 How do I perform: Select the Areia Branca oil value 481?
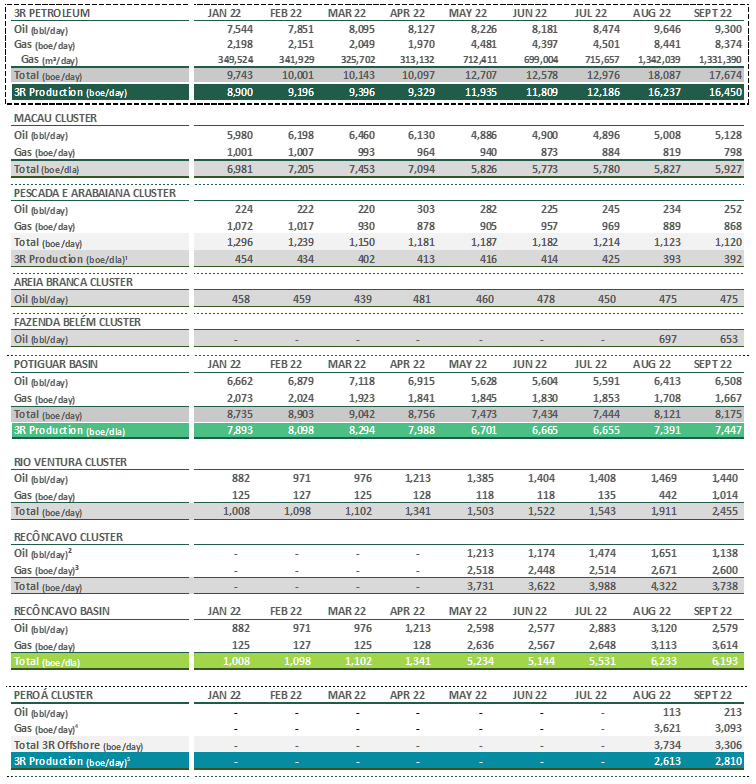tap(422, 300)
